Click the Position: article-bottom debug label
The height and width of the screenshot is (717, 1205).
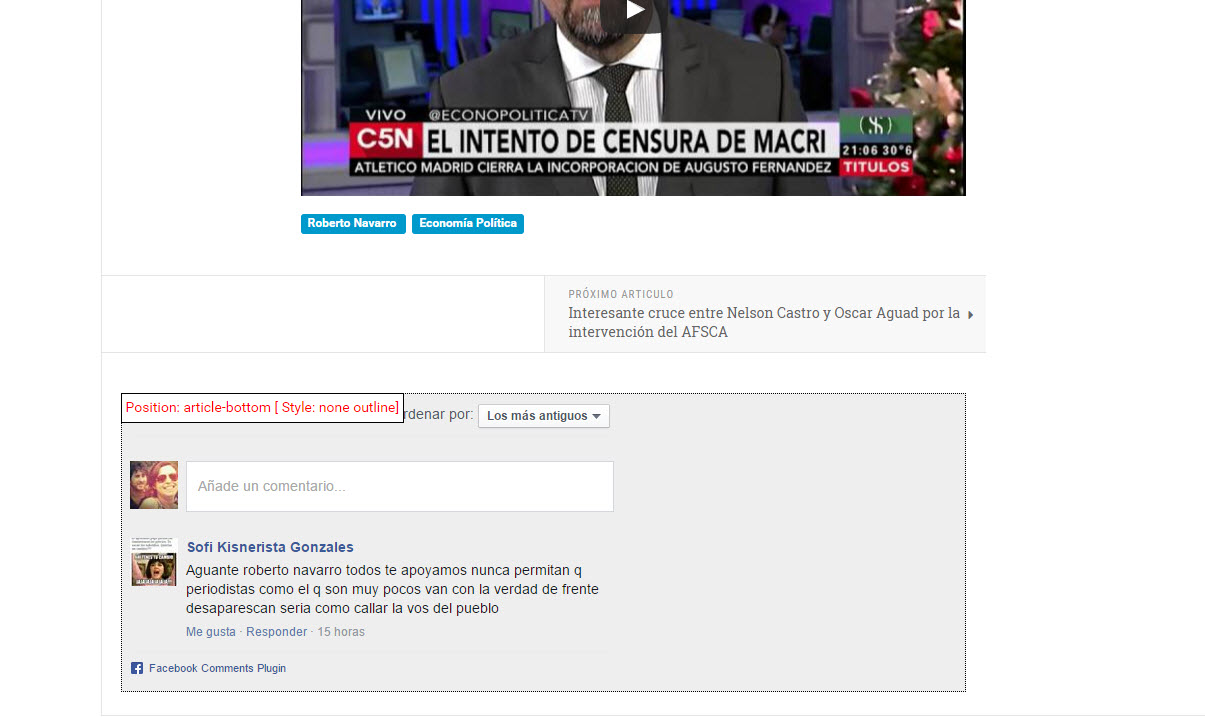click(262, 408)
